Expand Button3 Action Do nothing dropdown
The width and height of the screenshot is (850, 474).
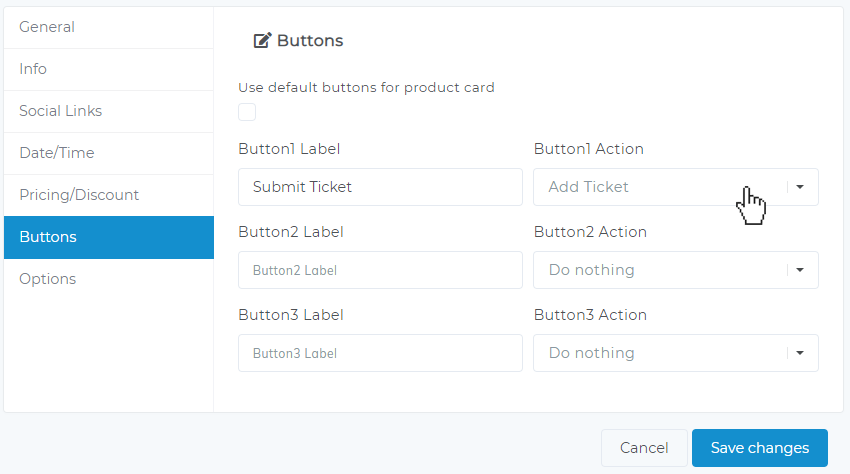(x=675, y=353)
